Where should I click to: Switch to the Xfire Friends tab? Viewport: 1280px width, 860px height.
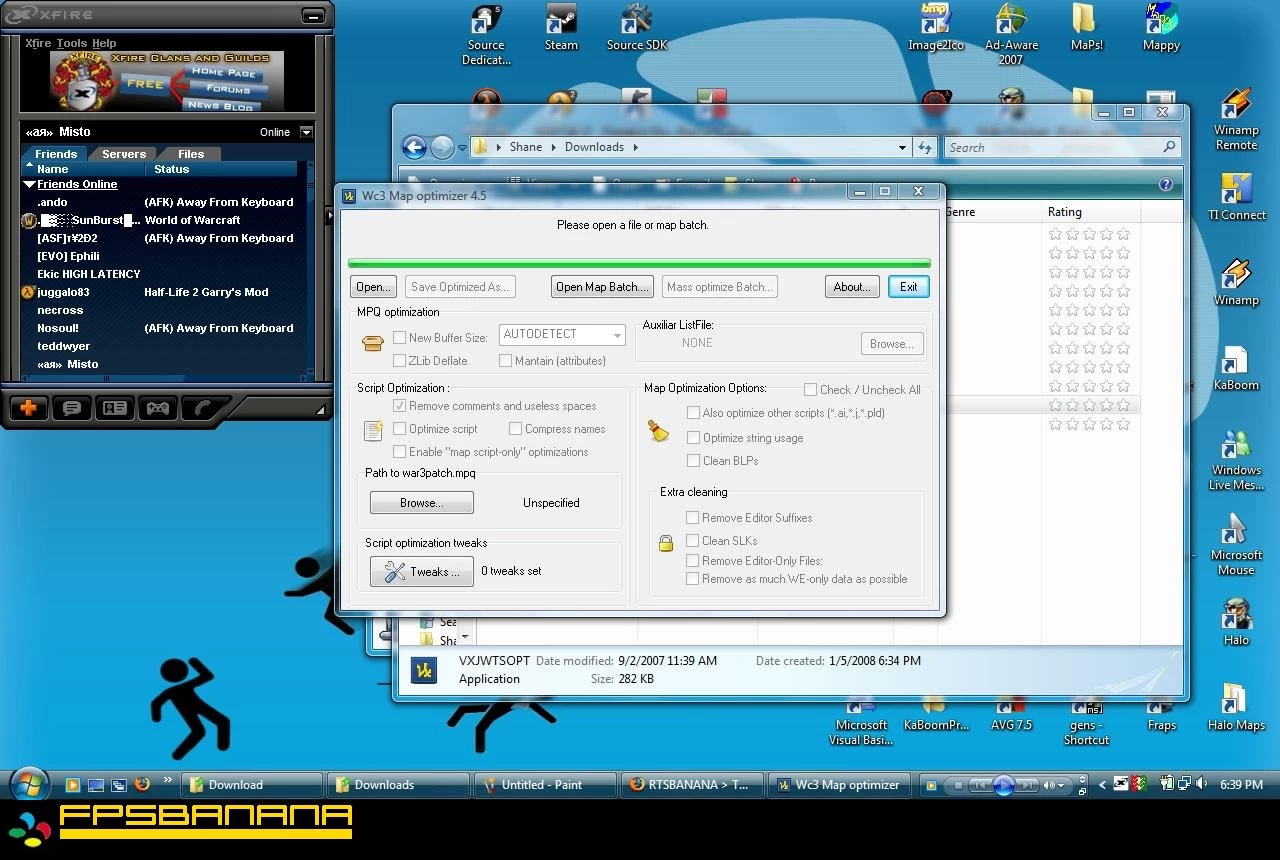[56, 154]
